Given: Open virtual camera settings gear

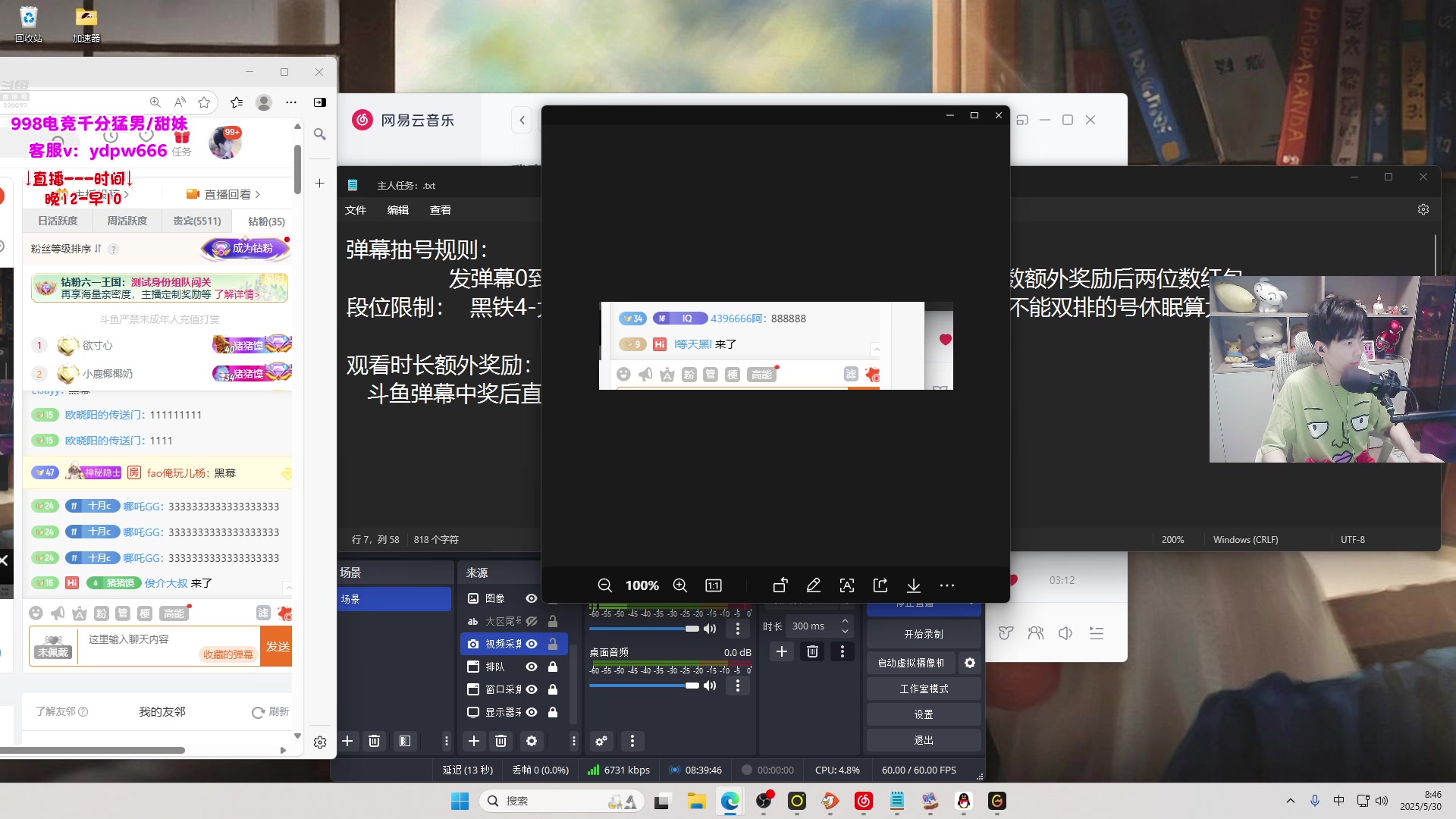Looking at the screenshot, I should click(x=970, y=663).
